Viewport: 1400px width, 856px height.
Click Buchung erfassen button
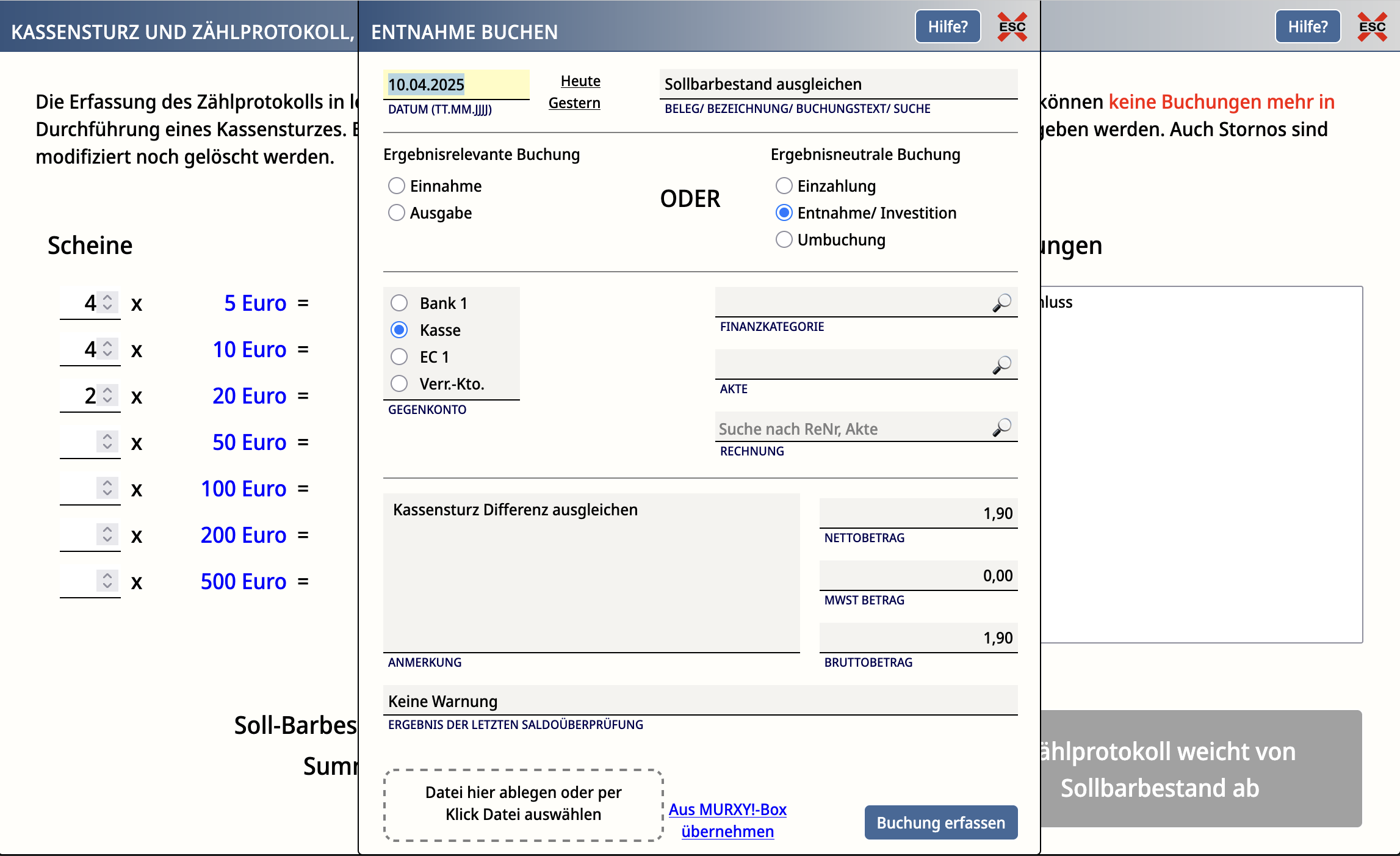click(941, 822)
